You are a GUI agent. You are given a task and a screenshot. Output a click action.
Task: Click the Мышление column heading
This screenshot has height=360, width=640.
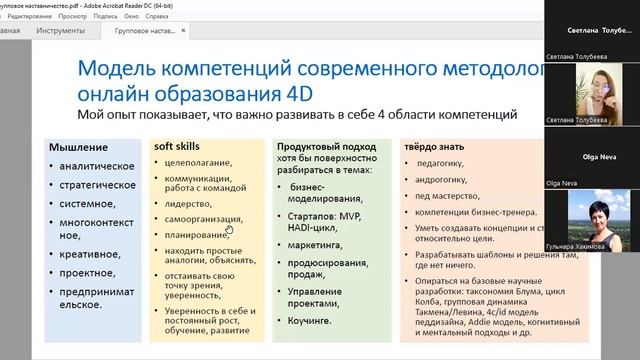pyautogui.click(x=78, y=147)
